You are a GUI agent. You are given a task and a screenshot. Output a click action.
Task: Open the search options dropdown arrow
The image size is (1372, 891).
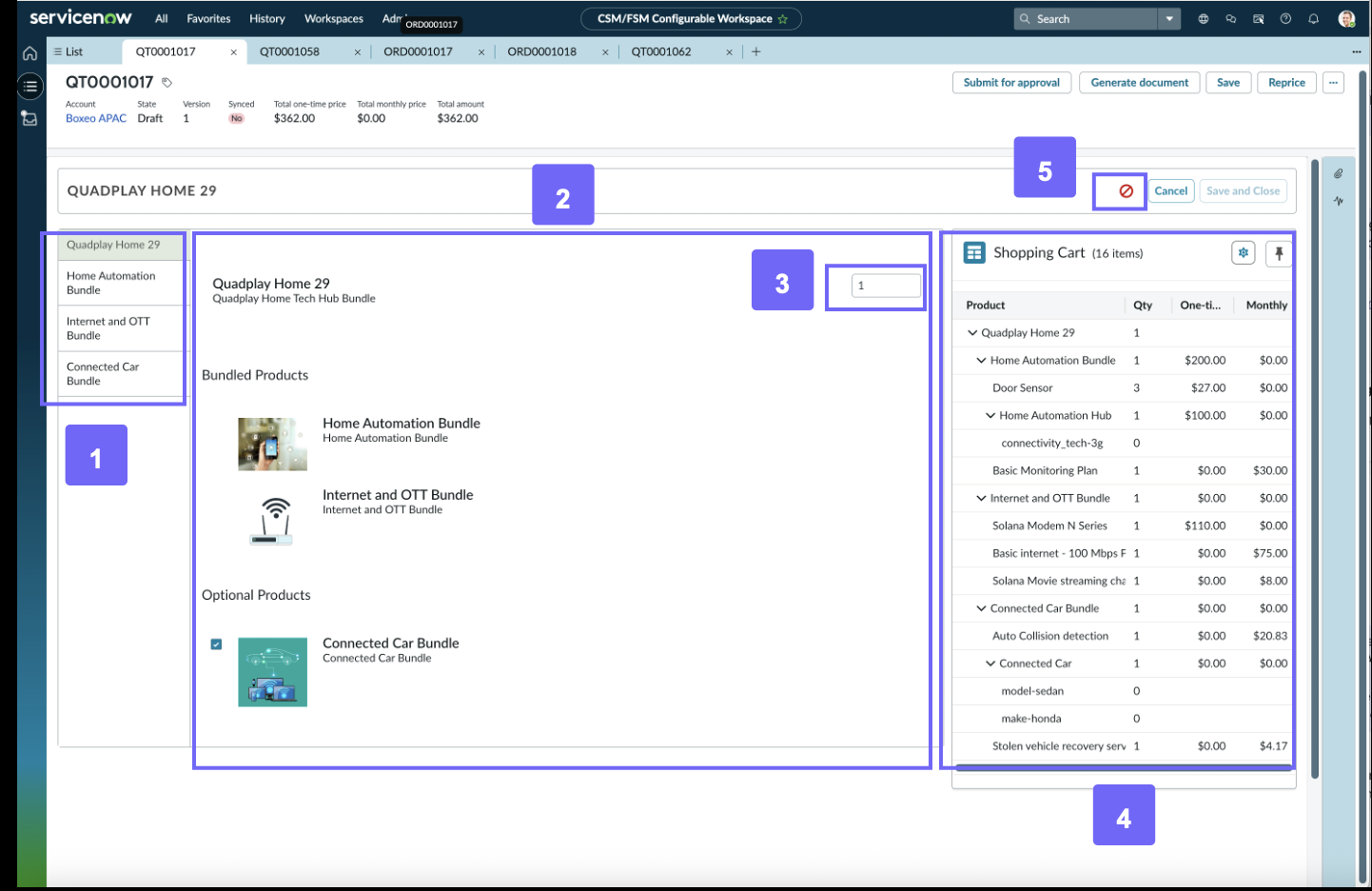pos(1169,19)
